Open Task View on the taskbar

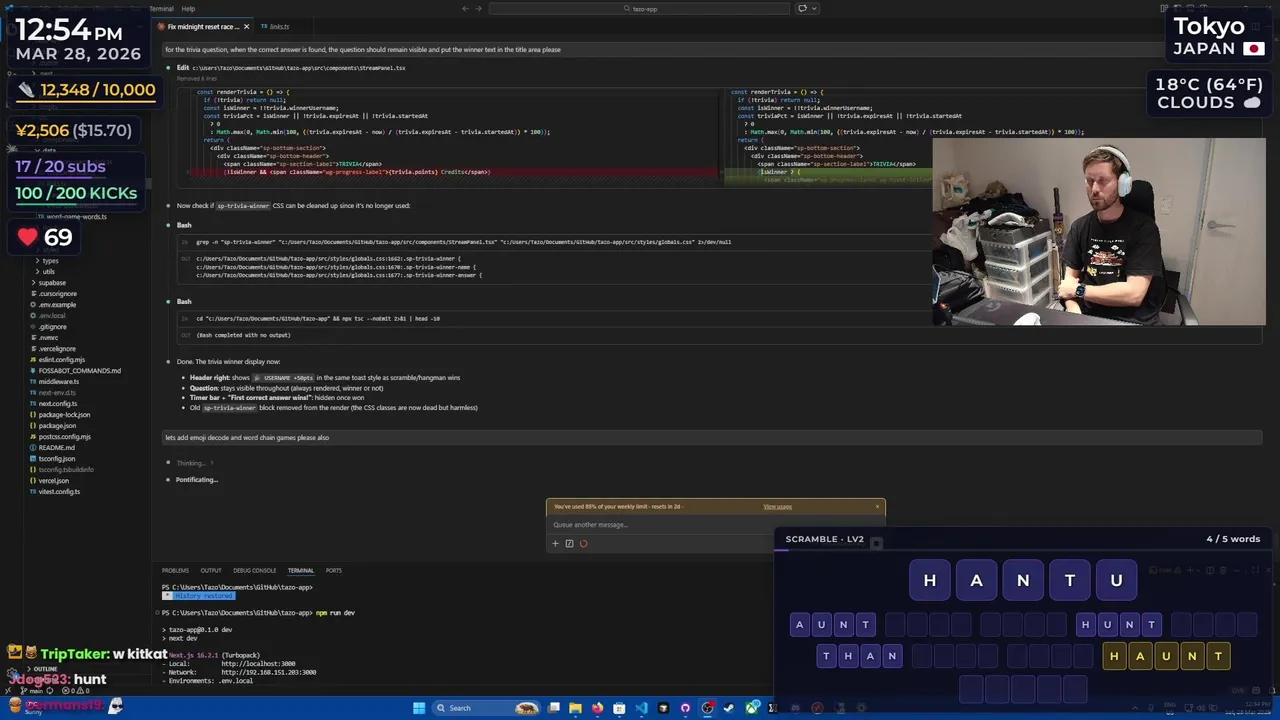(554, 708)
